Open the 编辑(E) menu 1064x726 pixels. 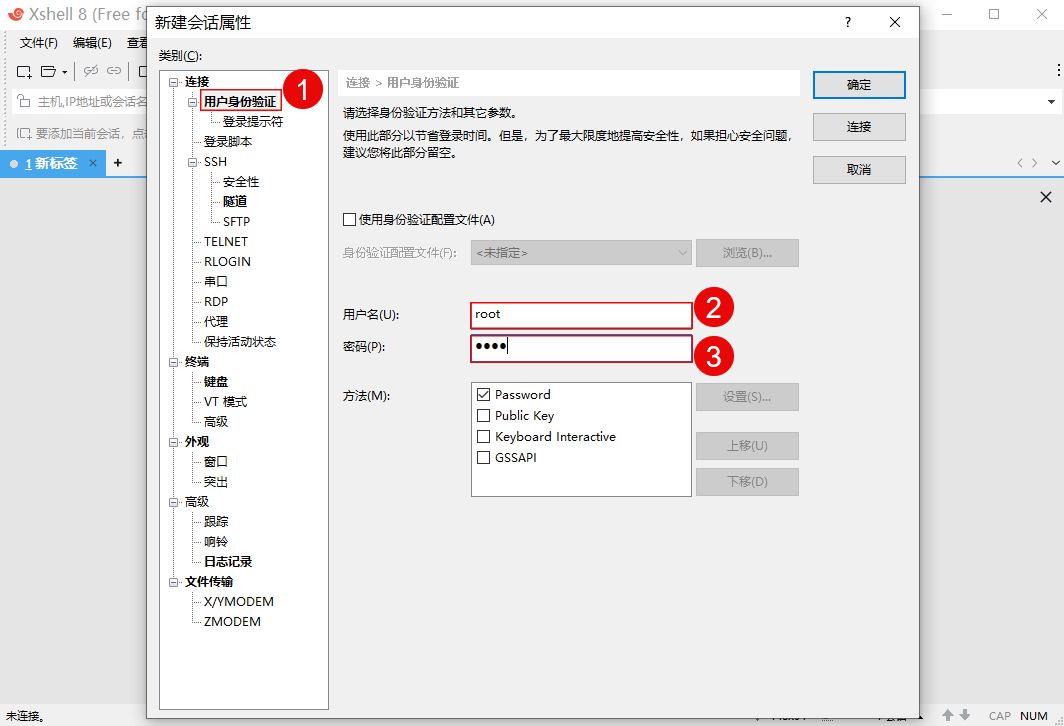pos(92,43)
